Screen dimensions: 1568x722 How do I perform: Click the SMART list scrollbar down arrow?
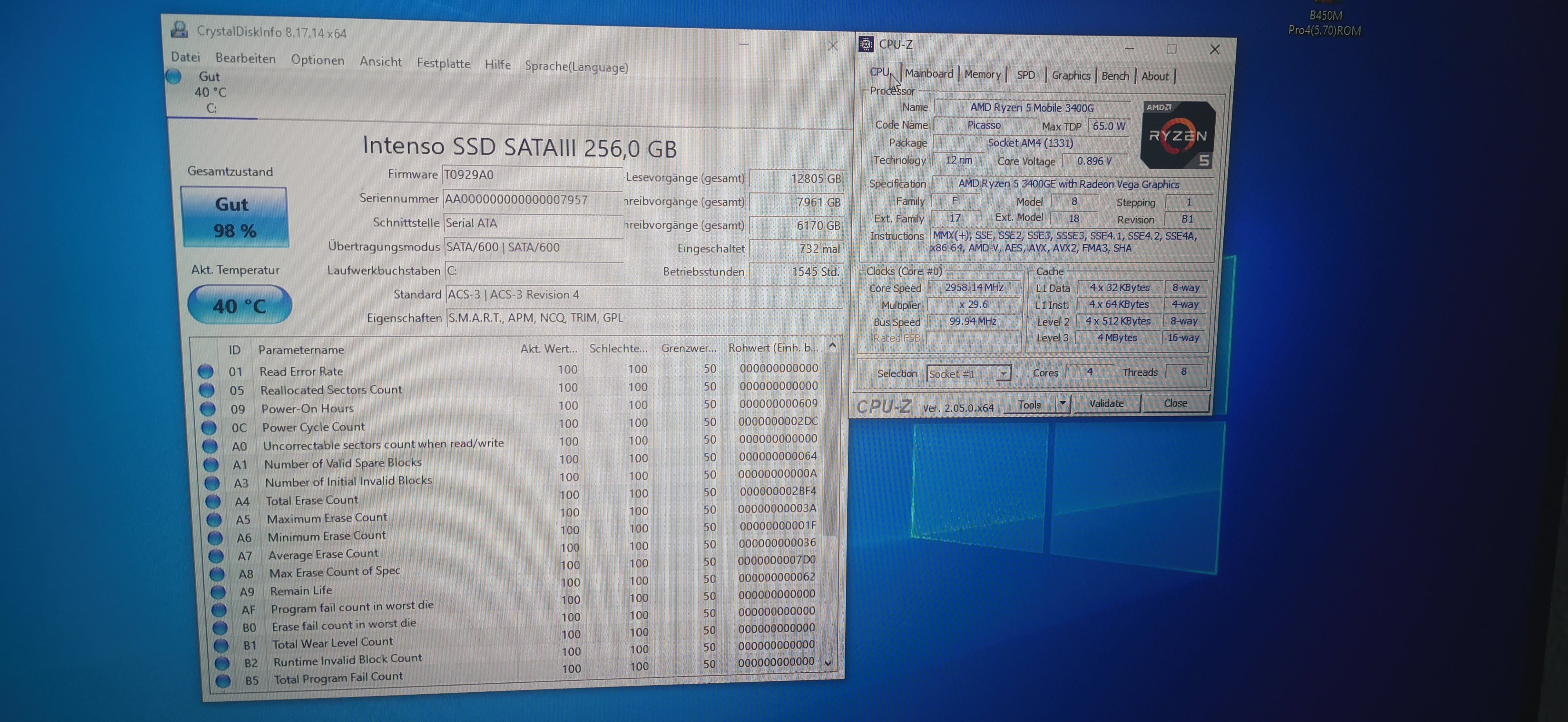(828, 663)
